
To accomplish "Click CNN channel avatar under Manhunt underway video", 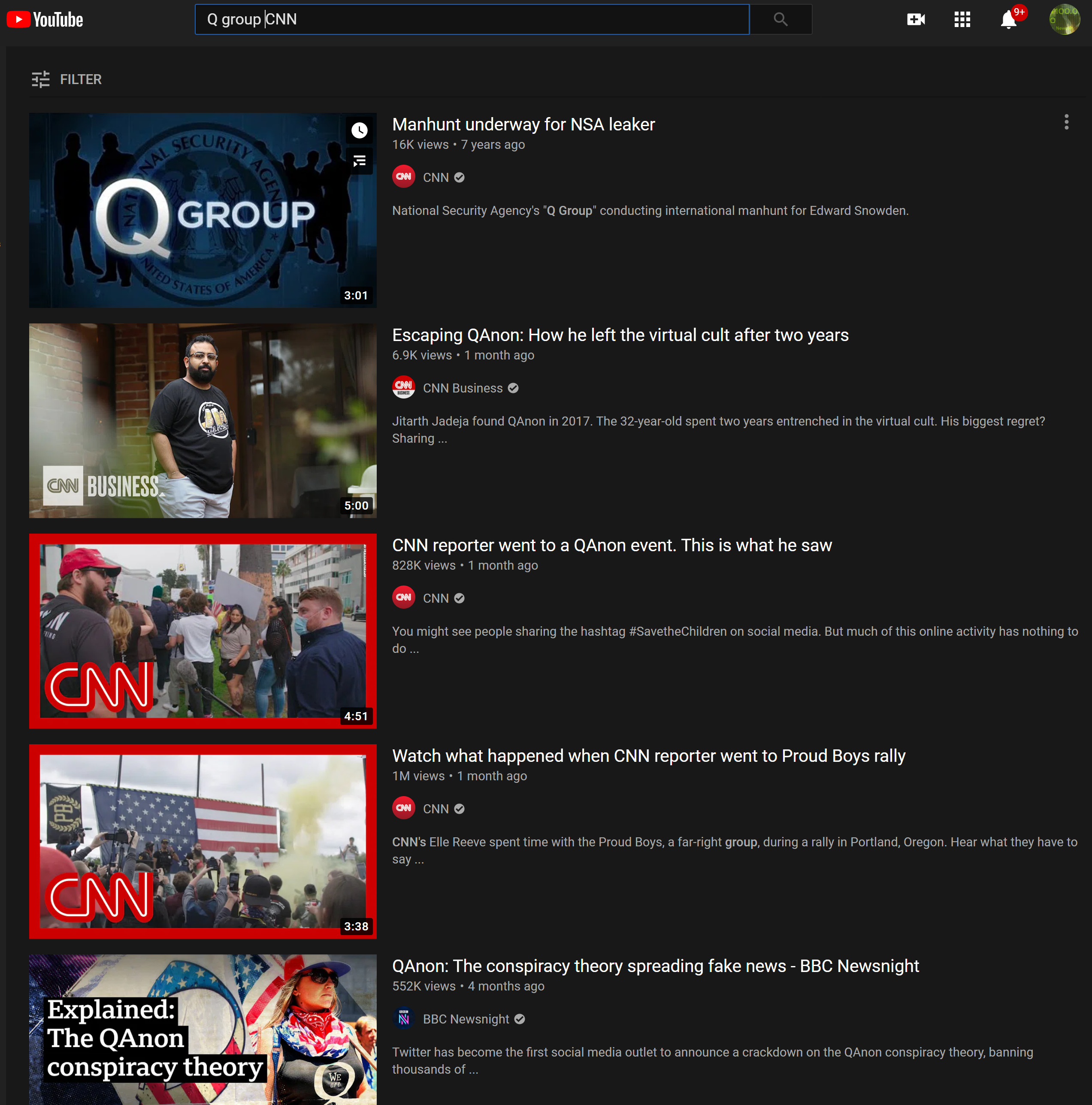I will pos(404,177).
